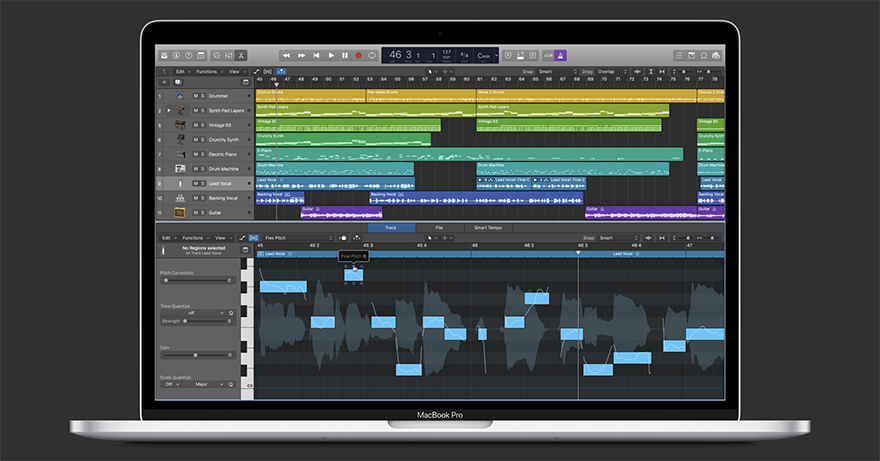
Task: Pause playback
Action: [x=345, y=56]
